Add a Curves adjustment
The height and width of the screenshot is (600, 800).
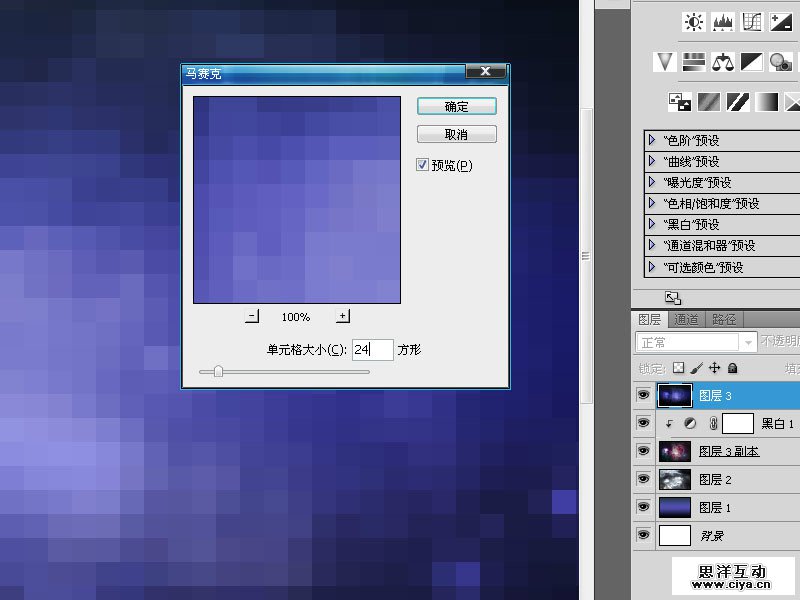752,22
